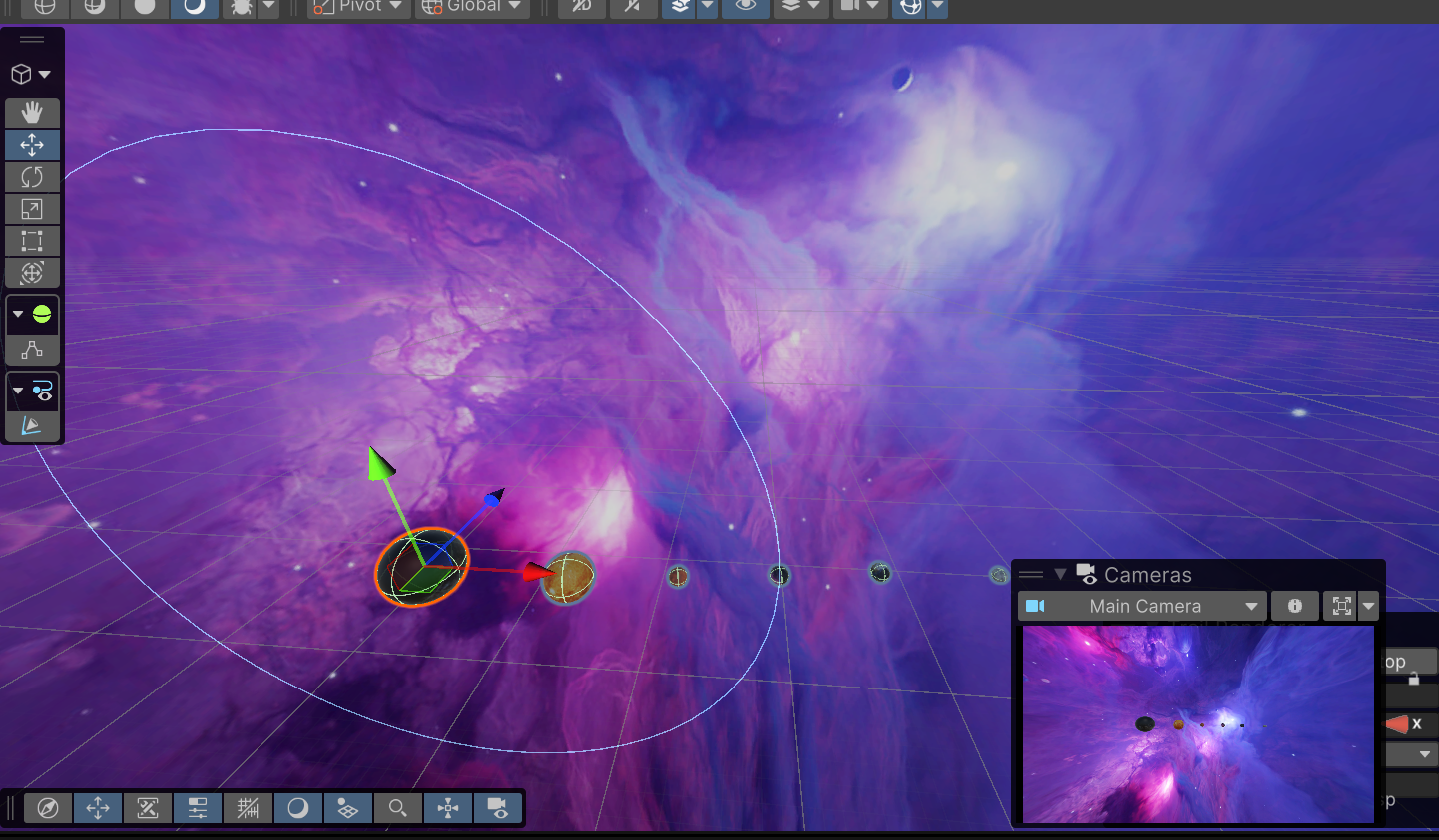Open the options arrow beside the frame view icon

1369,606
